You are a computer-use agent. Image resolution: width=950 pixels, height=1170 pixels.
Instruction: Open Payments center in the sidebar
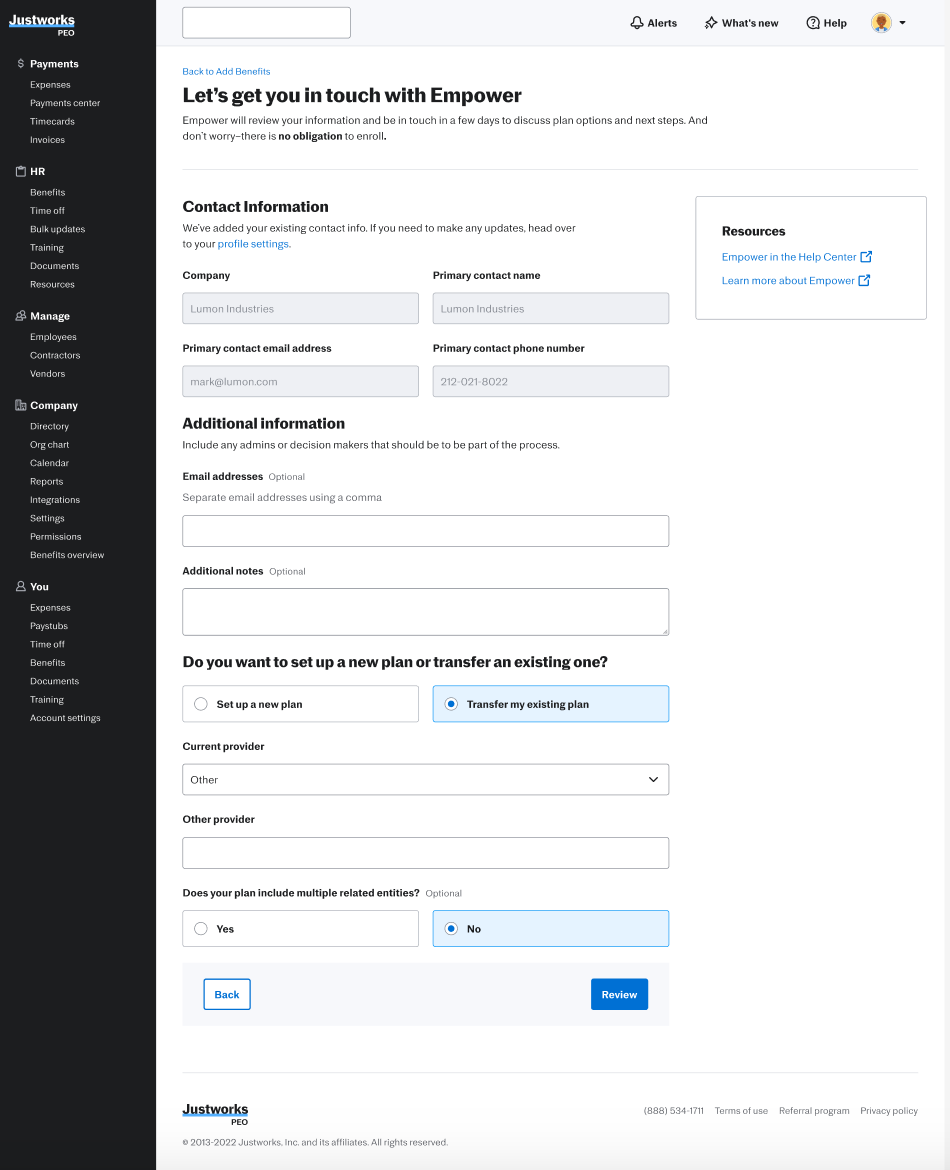click(65, 103)
